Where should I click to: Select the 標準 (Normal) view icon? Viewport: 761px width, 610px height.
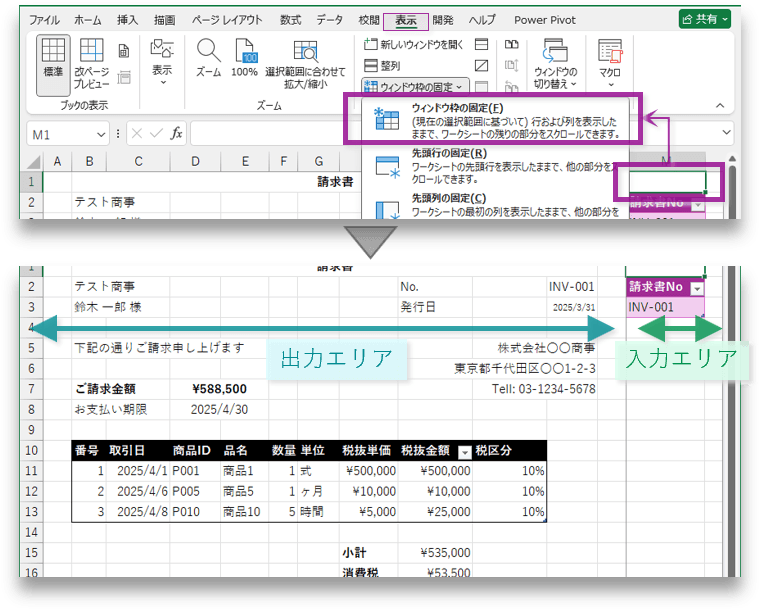tap(53, 65)
